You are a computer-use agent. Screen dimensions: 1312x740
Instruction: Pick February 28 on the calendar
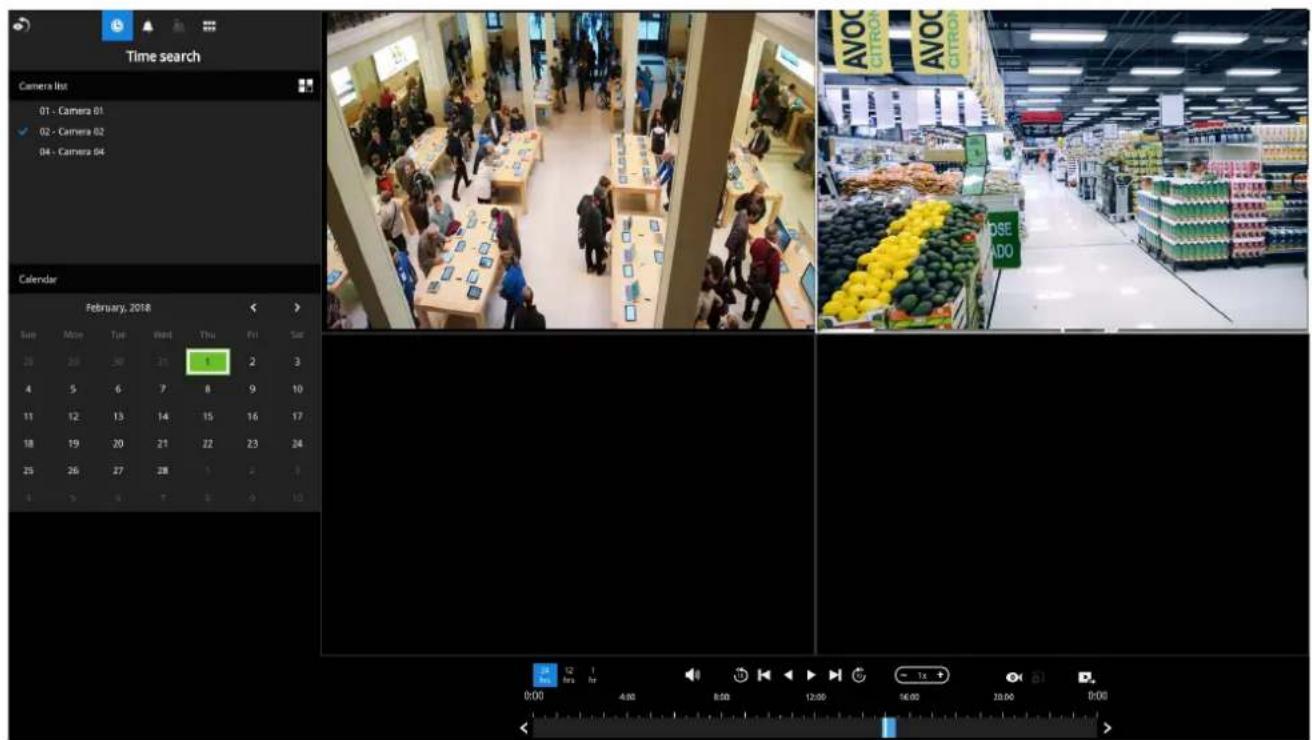click(x=163, y=469)
